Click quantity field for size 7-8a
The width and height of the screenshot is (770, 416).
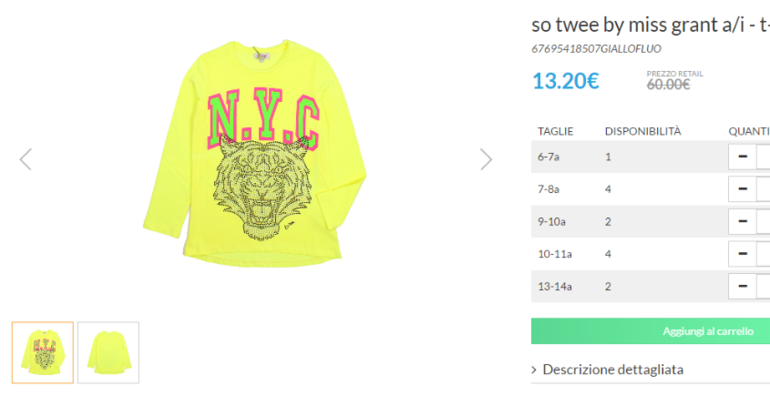764,189
